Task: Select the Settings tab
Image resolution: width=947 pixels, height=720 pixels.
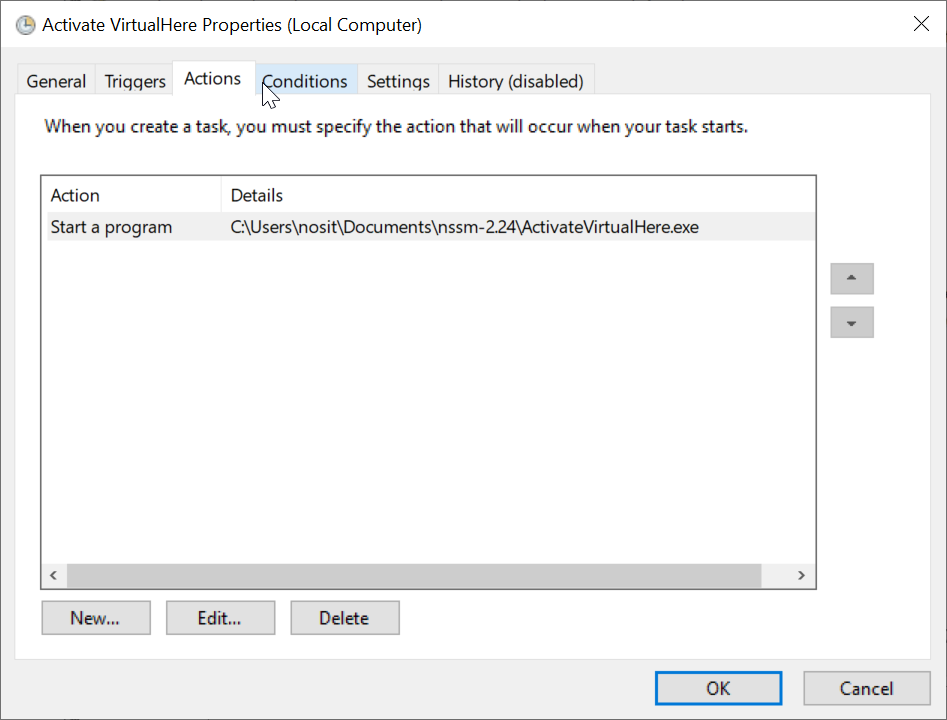Action: (398, 82)
